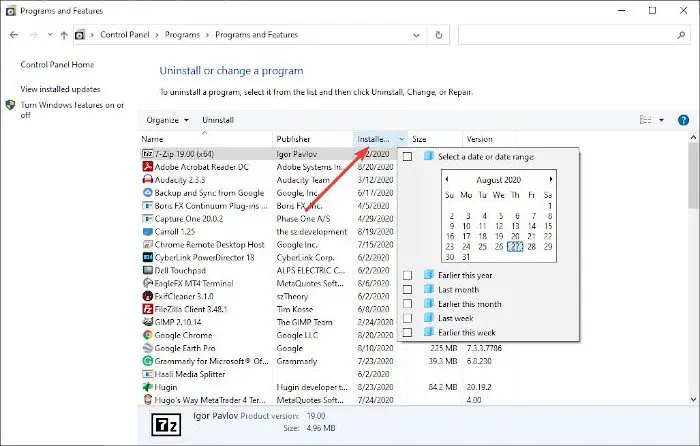Click the Backup and Sync from Google icon
The image size is (700, 446).
pos(147,193)
